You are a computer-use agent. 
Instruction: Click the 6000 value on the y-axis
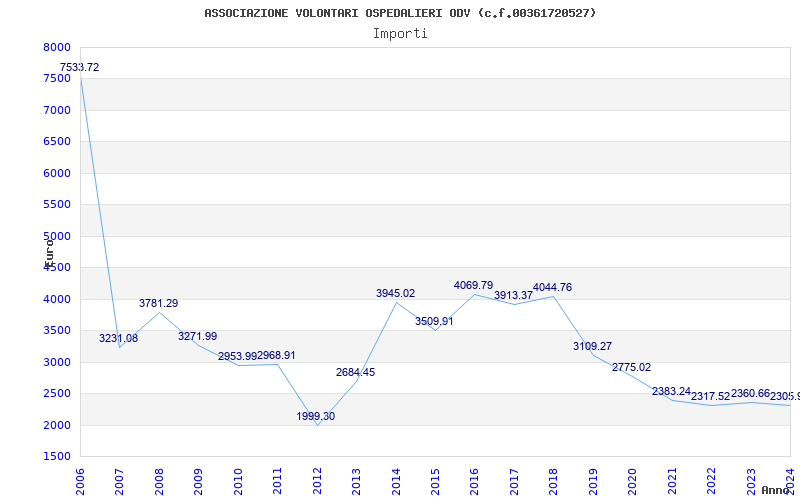[56, 173]
